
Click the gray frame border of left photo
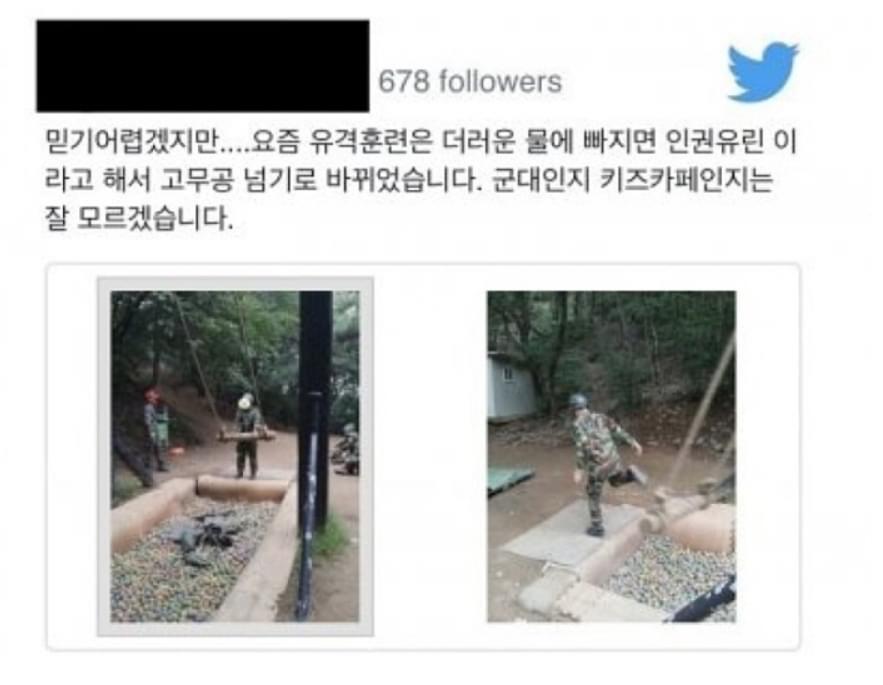(104, 456)
